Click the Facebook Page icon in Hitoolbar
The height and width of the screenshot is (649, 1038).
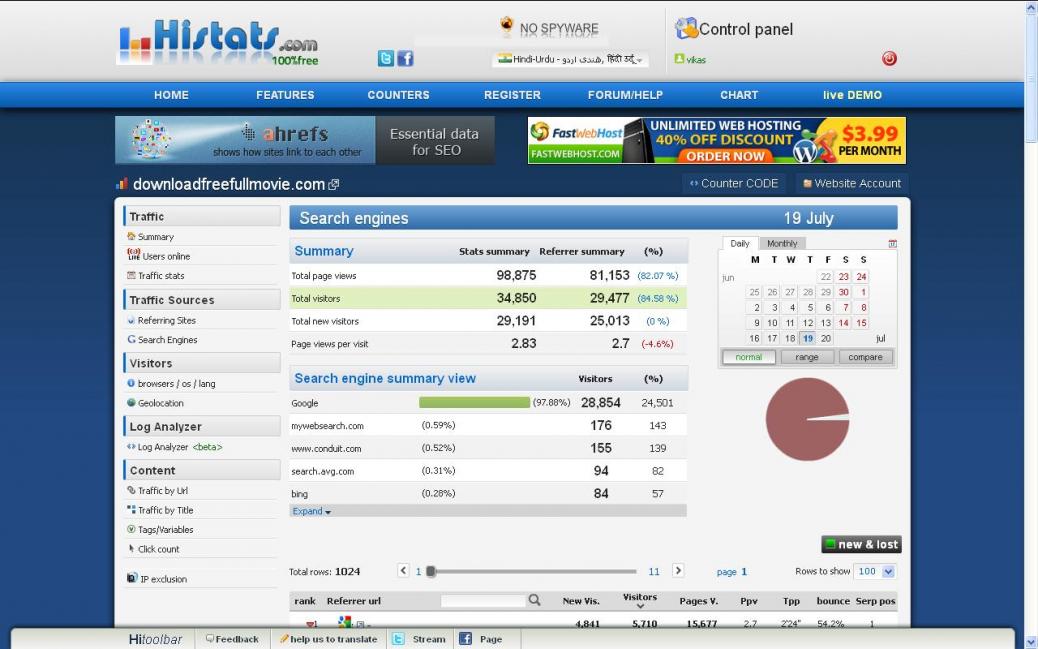[465, 639]
